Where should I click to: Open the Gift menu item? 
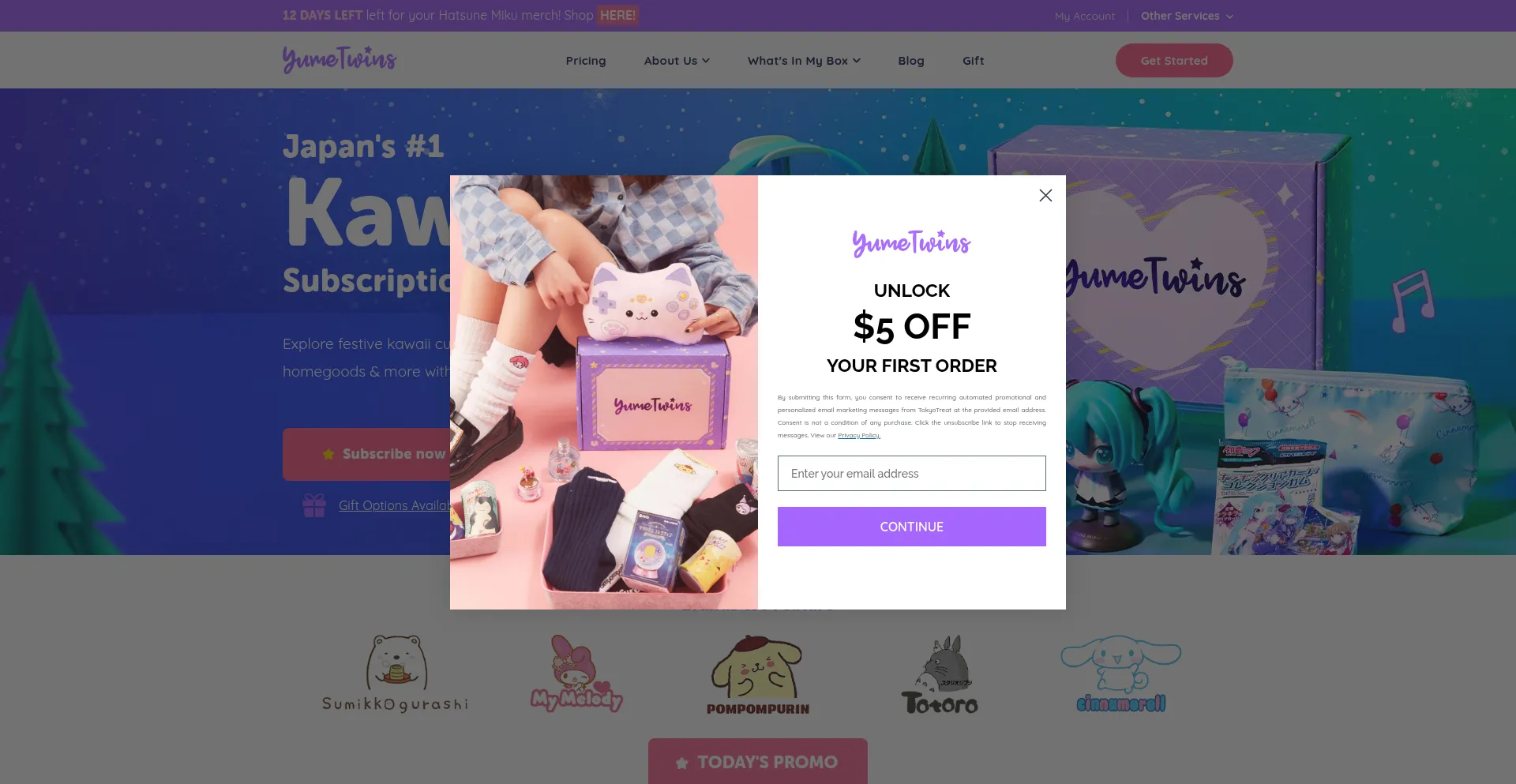(973, 61)
